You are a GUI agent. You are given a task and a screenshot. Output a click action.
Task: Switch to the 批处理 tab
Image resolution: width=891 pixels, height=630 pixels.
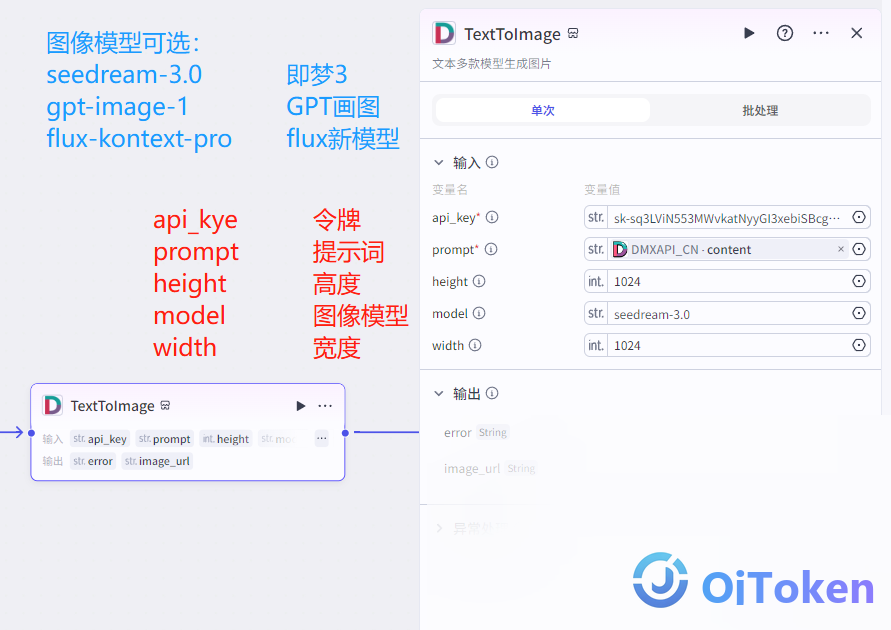(x=760, y=110)
